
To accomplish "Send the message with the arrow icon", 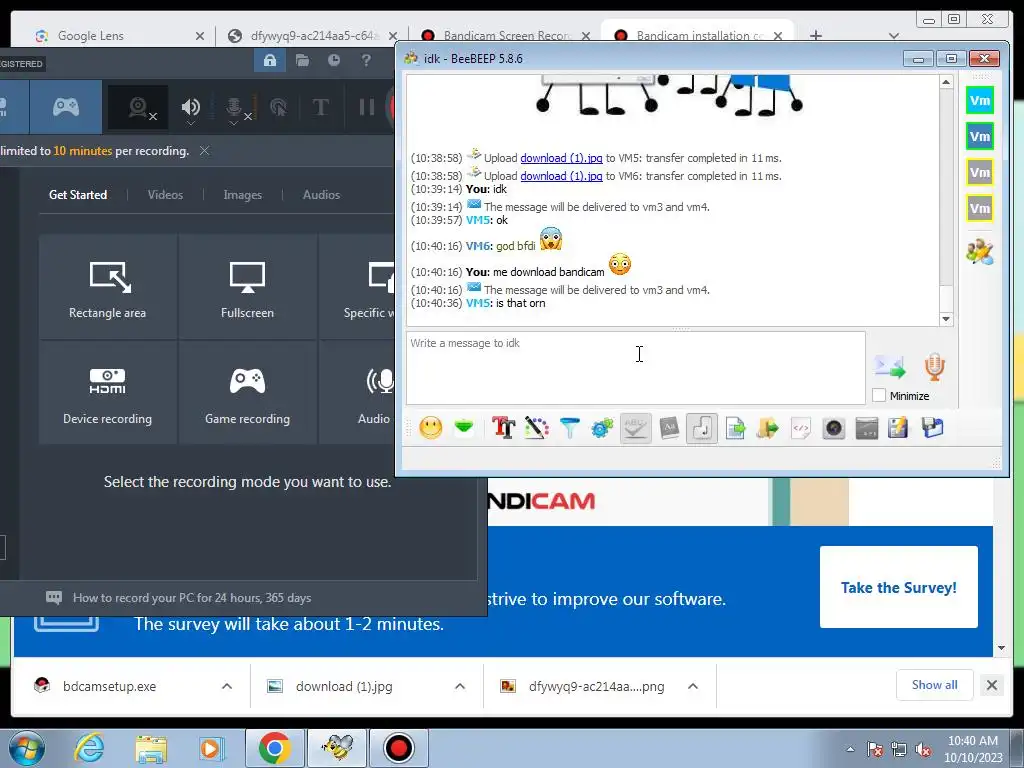I will point(890,367).
